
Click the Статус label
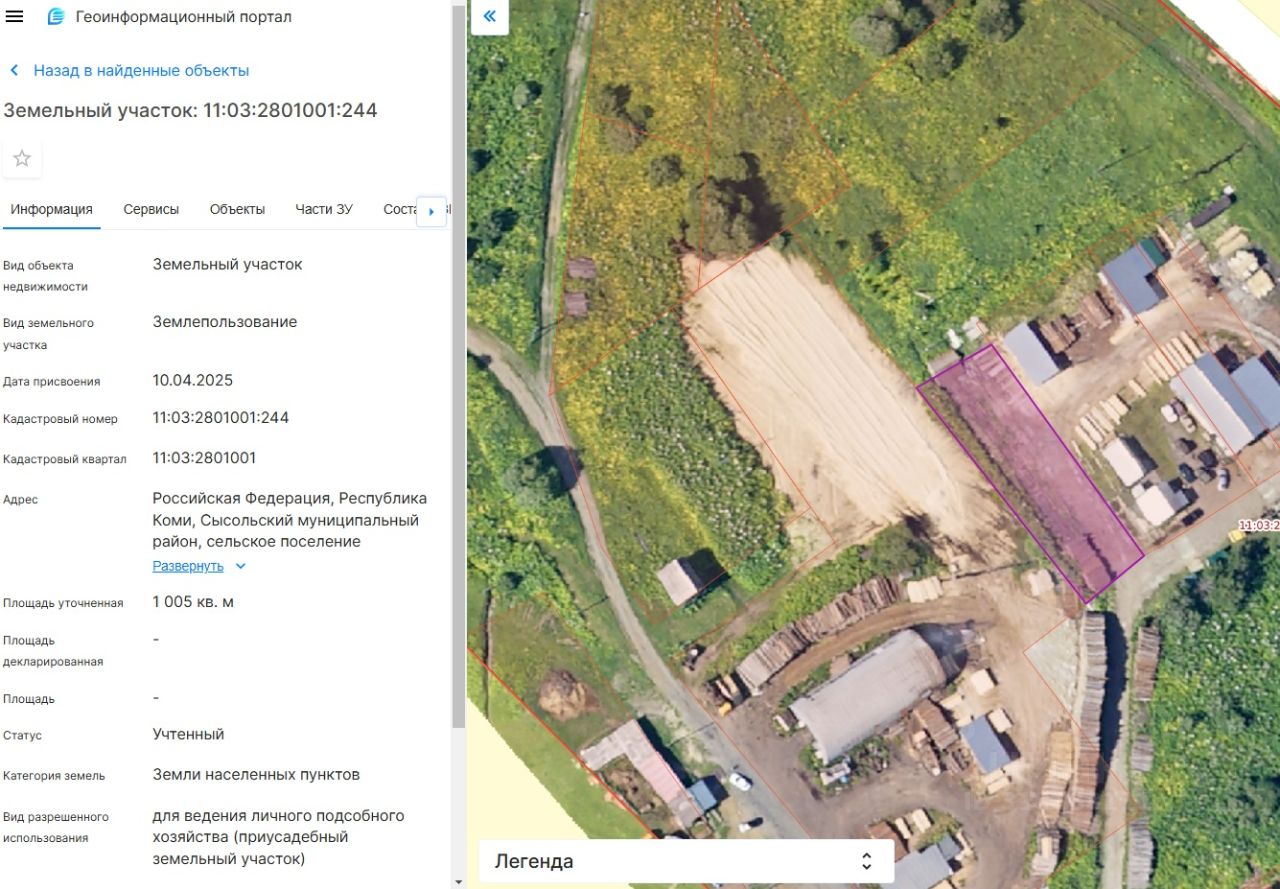[x=23, y=735]
